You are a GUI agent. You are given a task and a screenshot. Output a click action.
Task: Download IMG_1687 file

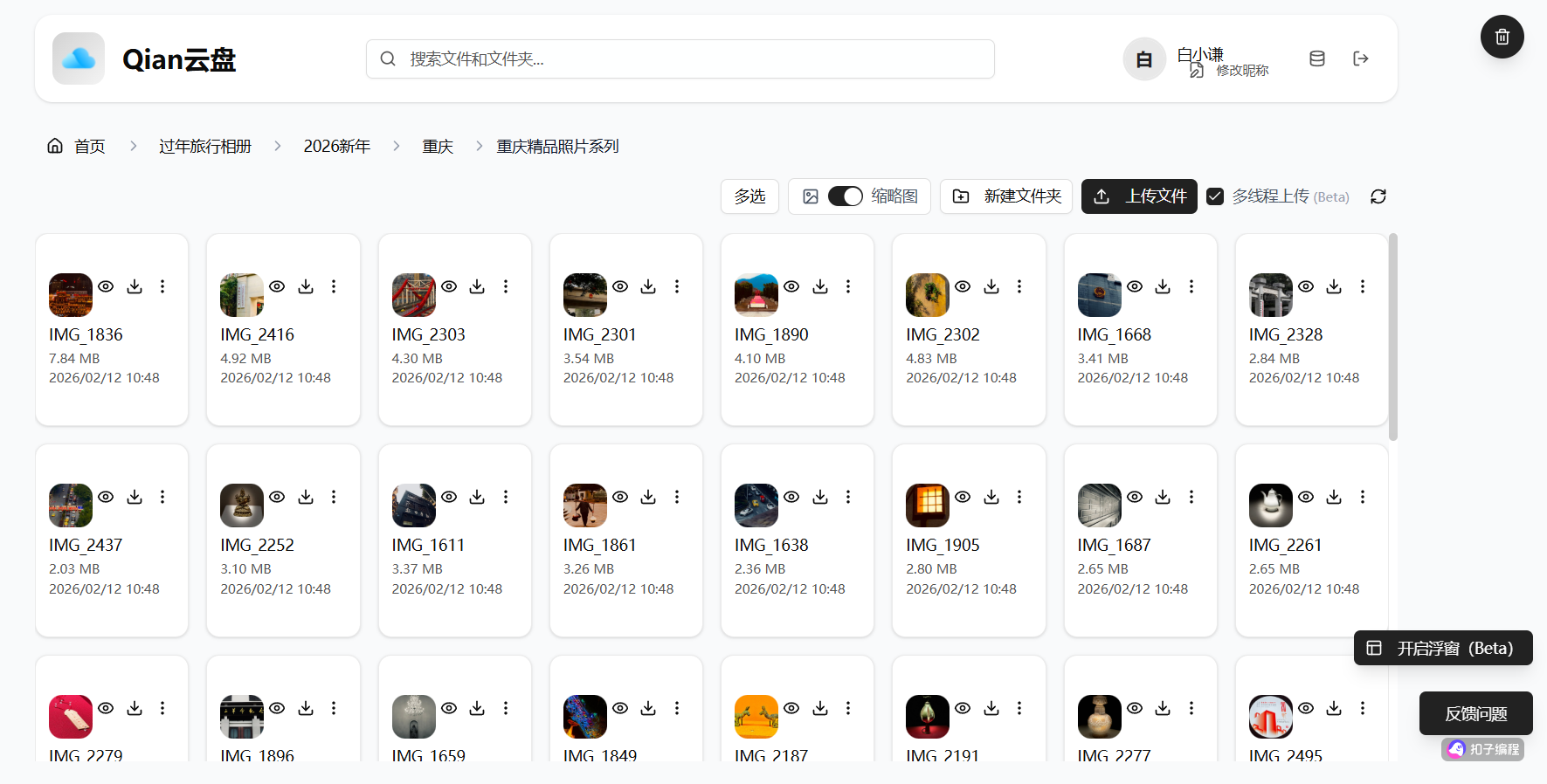click(1163, 497)
